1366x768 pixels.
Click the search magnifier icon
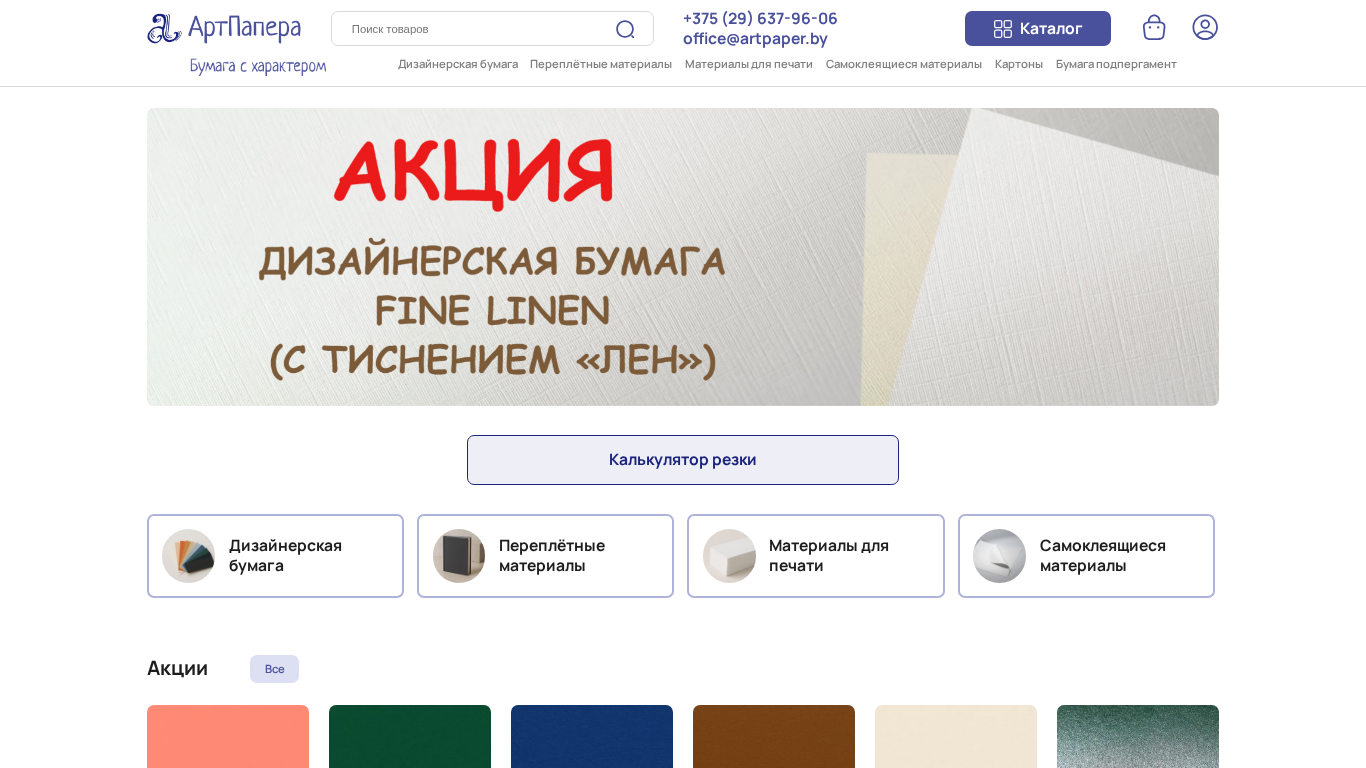point(625,29)
